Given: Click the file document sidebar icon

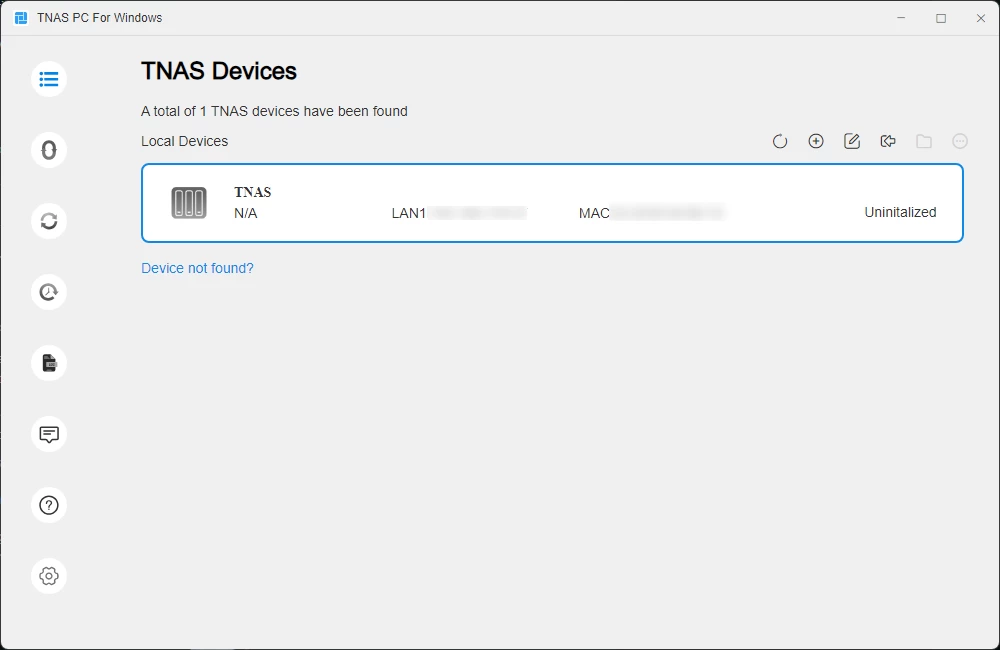Looking at the screenshot, I should (x=49, y=363).
